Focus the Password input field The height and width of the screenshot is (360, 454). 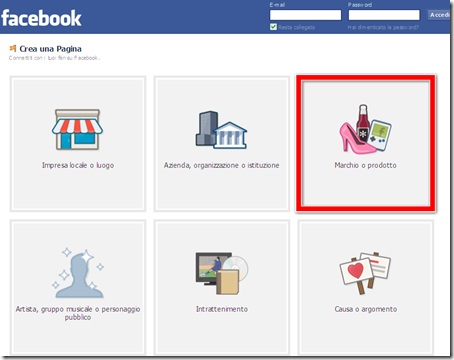[x=384, y=15]
